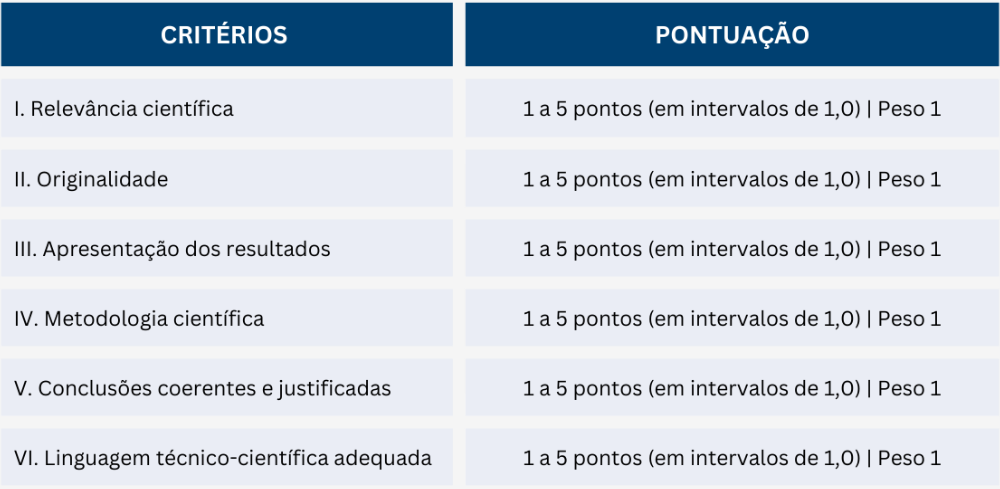The height and width of the screenshot is (489, 1000).
Task: Click the 'III. Apresentação dos resultados' cell
Action: 226,249
